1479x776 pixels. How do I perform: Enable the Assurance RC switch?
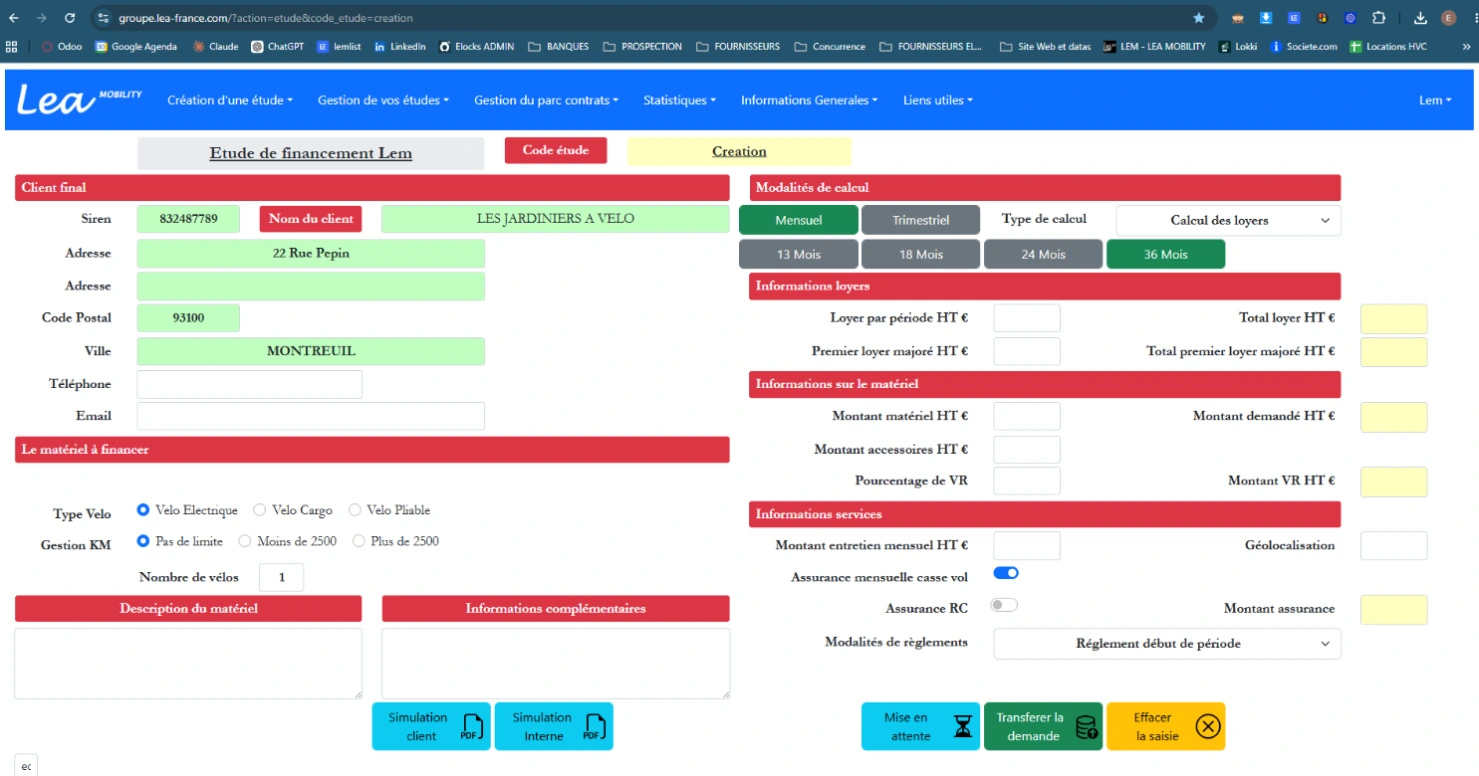coord(1004,605)
